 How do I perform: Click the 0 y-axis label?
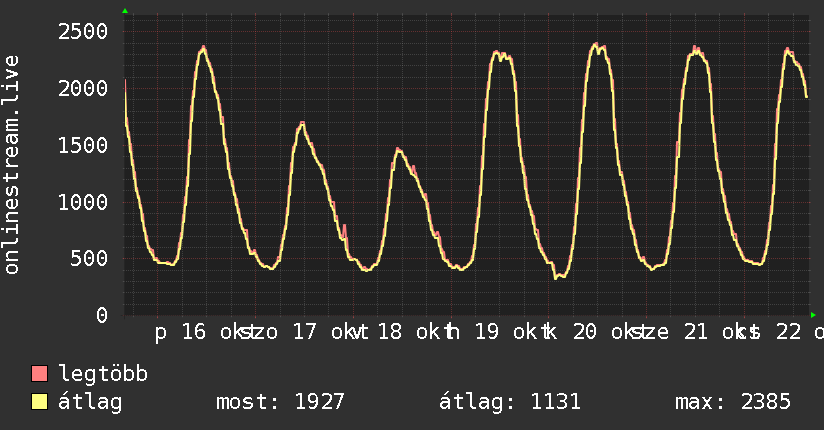tap(102, 315)
